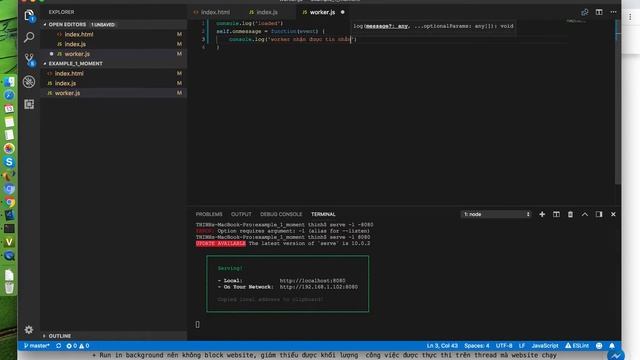This screenshot has width=640, height=360.
Task: Open the Debug view in activity bar
Action: tap(29, 82)
